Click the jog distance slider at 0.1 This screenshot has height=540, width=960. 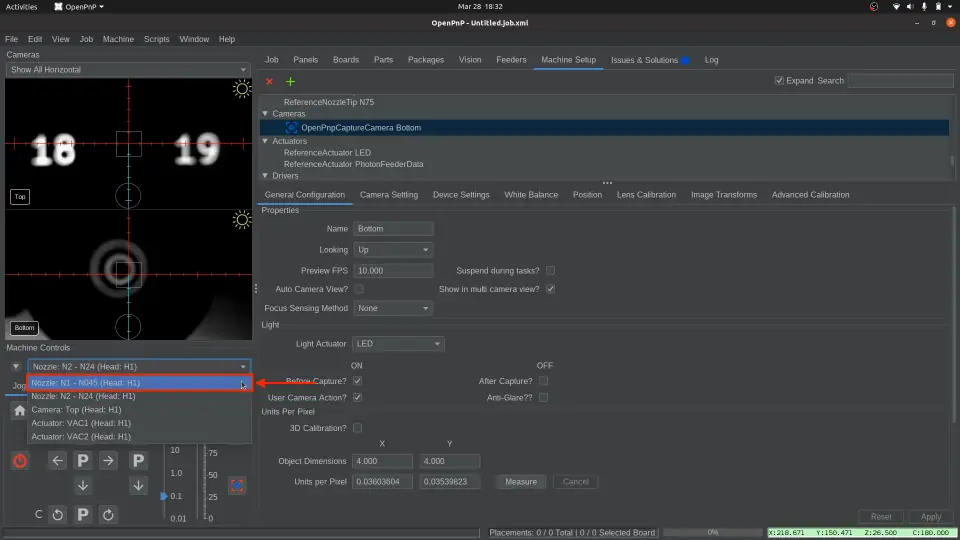point(165,496)
